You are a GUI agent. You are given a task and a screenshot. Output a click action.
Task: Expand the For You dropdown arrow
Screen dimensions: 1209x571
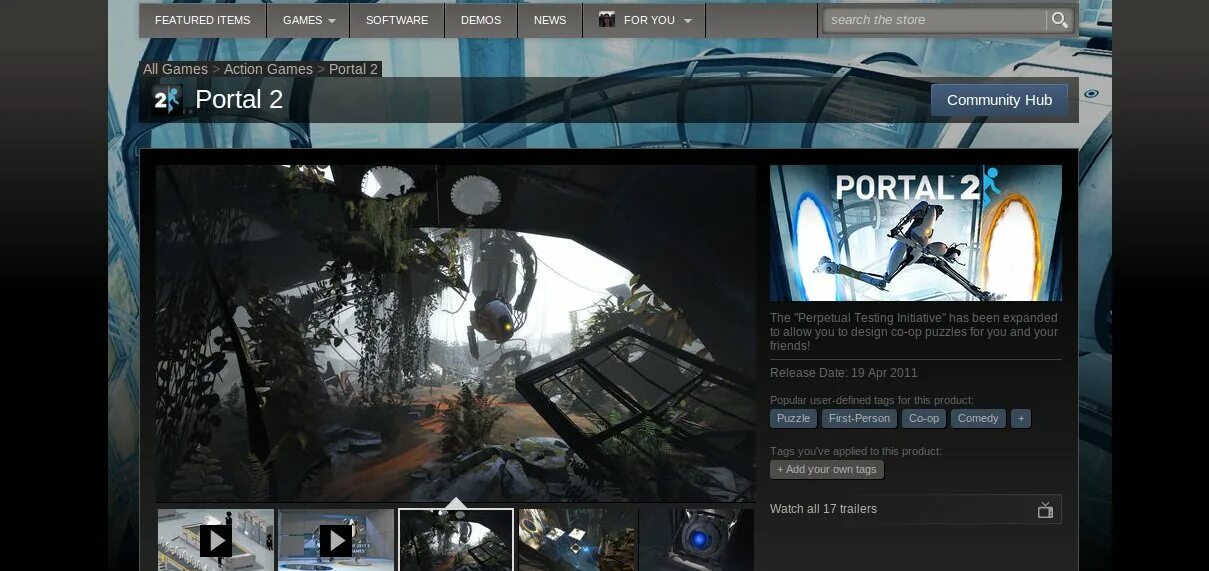pyautogui.click(x=687, y=21)
